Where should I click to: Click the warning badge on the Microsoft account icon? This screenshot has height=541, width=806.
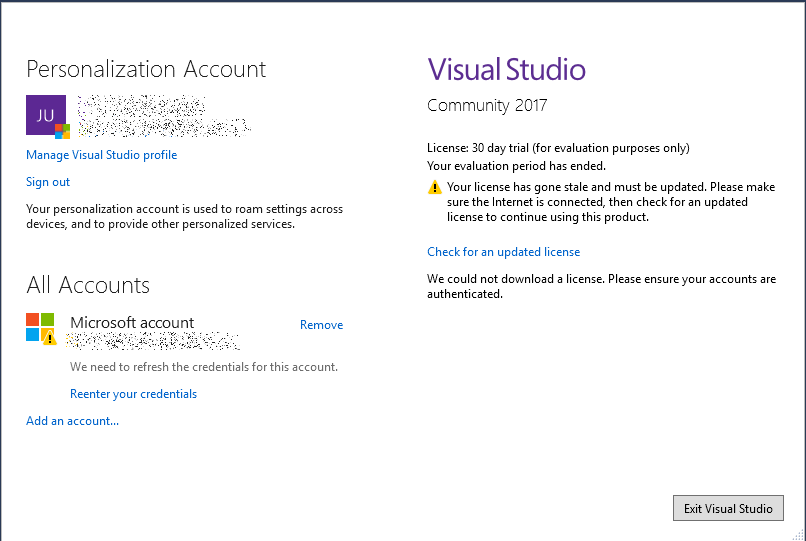[50, 339]
